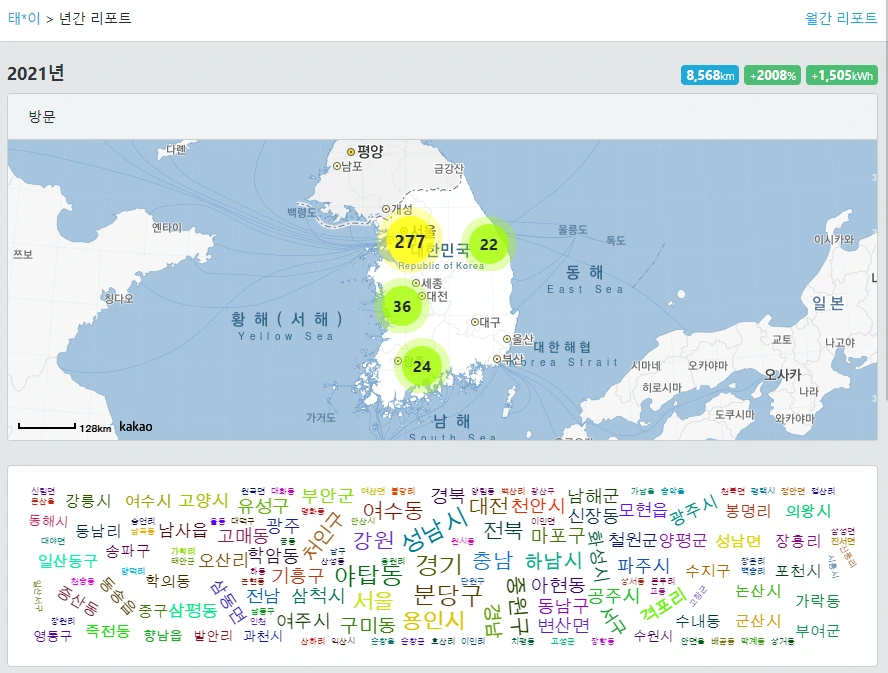The height and width of the screenshot is (673, 888).
Task: Select 포천시 in the word cloud
Action: click(x=798, y=570)
